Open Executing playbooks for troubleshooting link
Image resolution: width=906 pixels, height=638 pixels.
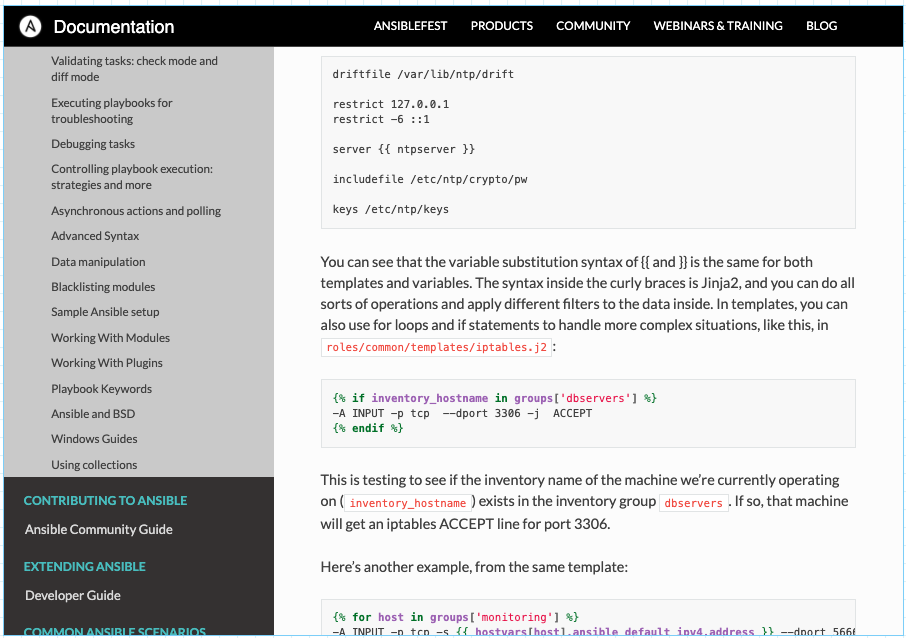112,110
